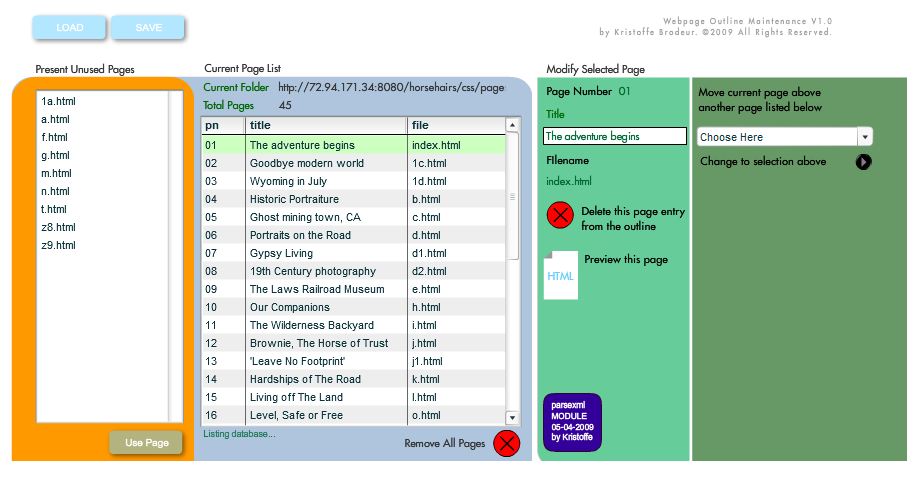Click the SAVE button
This screenshot has height=484, width=920.
click(x=148, y=28)
